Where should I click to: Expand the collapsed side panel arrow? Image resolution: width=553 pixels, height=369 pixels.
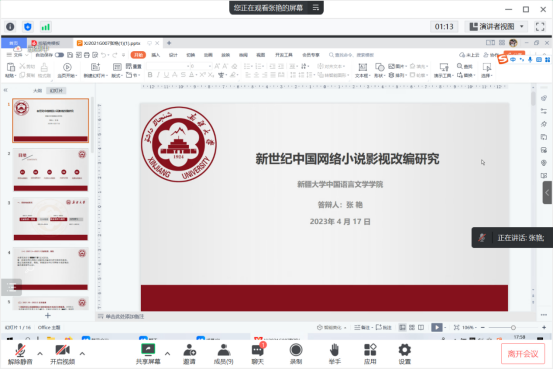pos(547,193)
